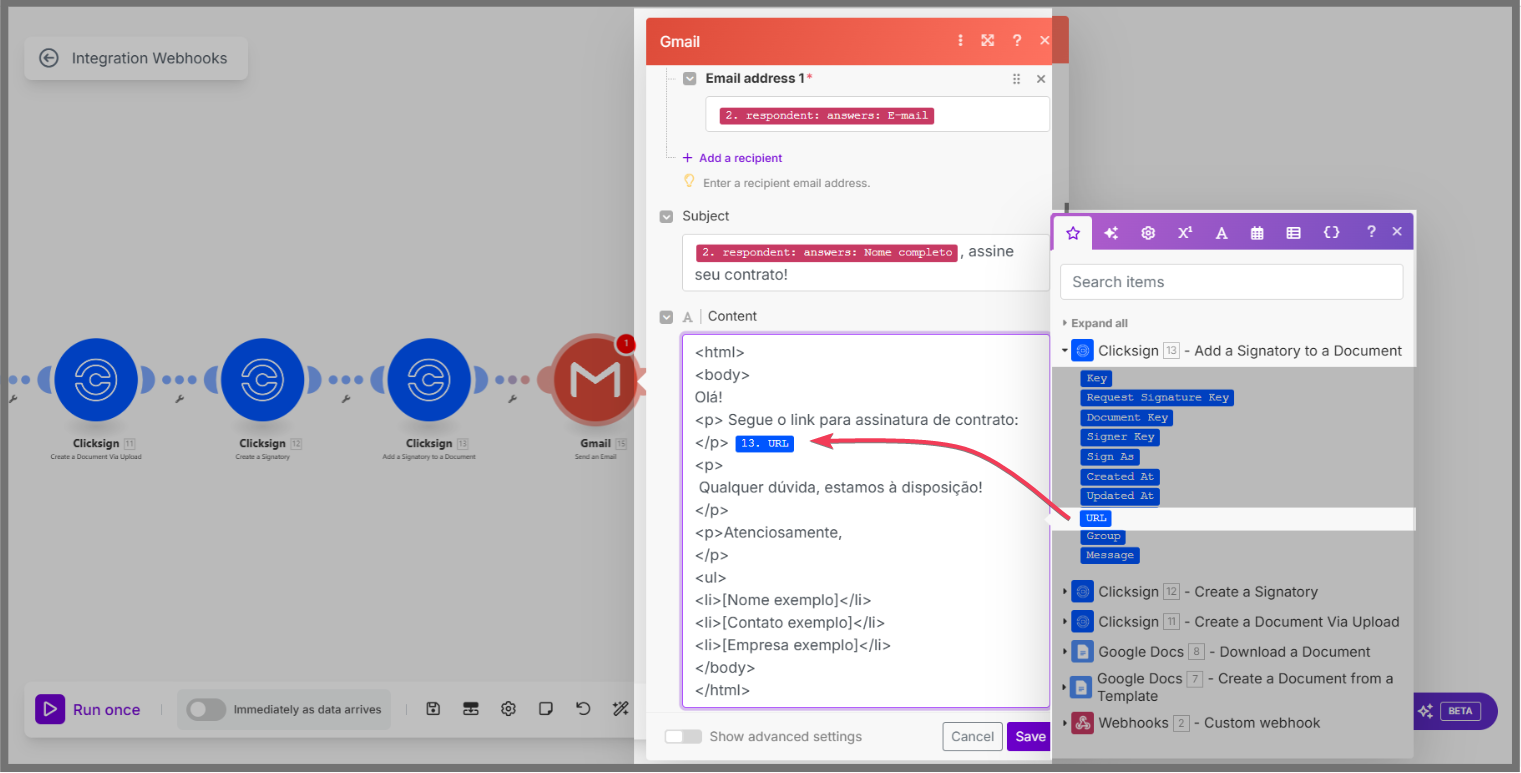1521x773 pixels.
Task: Close the mapping panel
Action: [1397, 232]
